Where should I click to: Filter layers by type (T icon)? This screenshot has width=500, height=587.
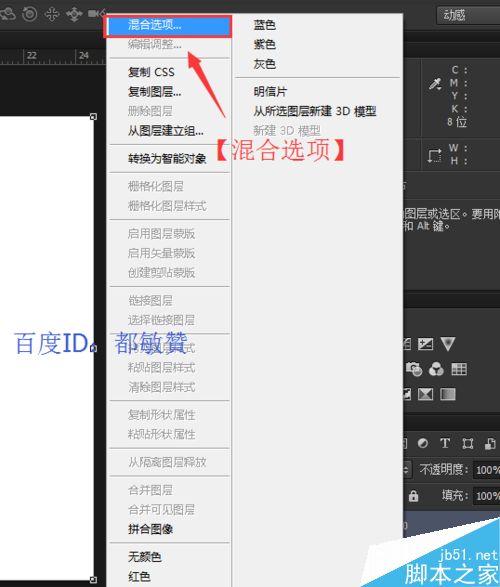coord(445,443)
